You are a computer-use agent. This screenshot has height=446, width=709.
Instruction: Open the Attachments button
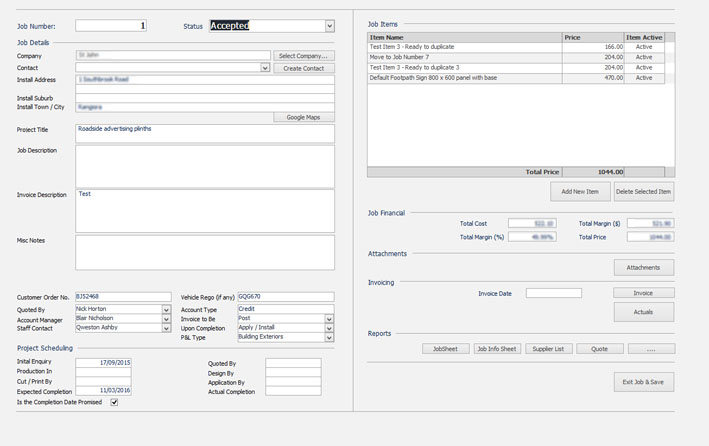643,267
